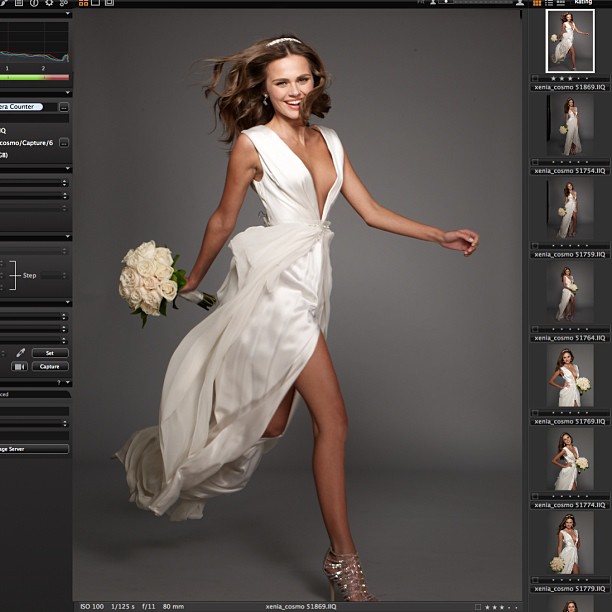Switch browser to filmstrip details view

(x=561, y=3)
